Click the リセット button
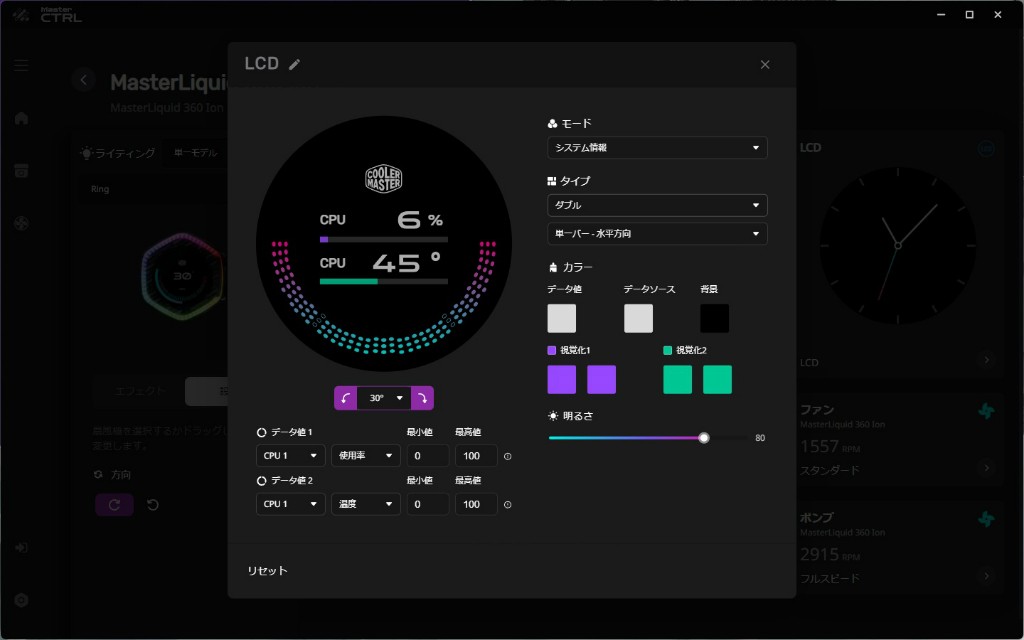Viewport: 1024px width, 640px height. 267,571
